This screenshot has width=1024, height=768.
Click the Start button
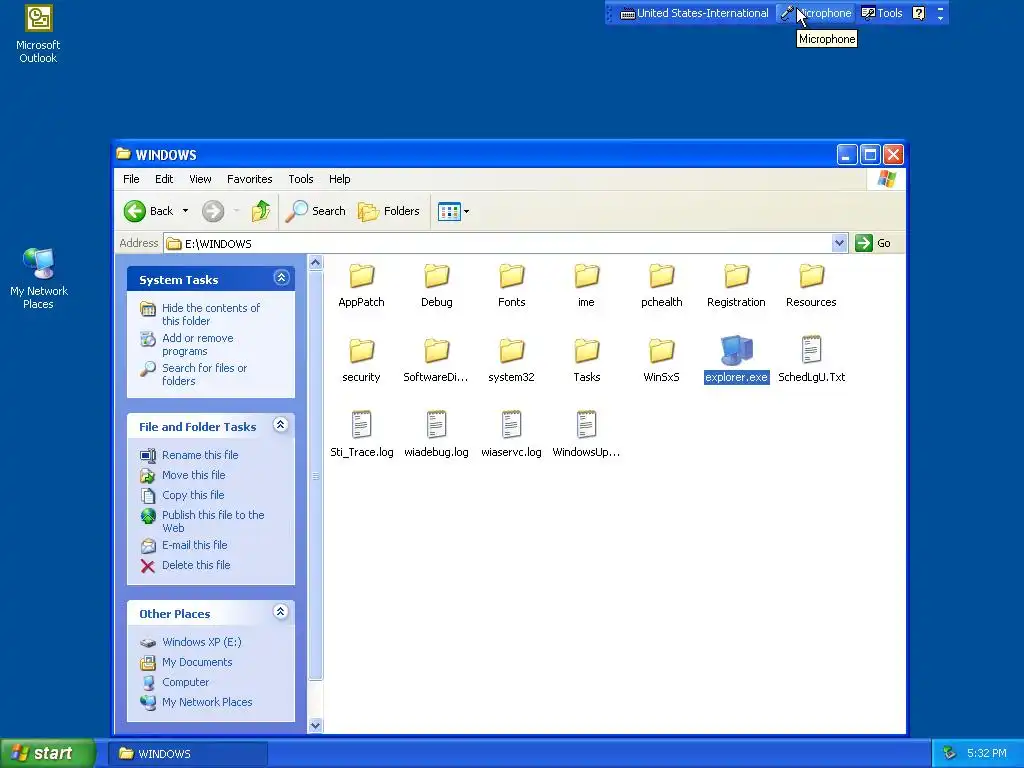tap(48, 753)
